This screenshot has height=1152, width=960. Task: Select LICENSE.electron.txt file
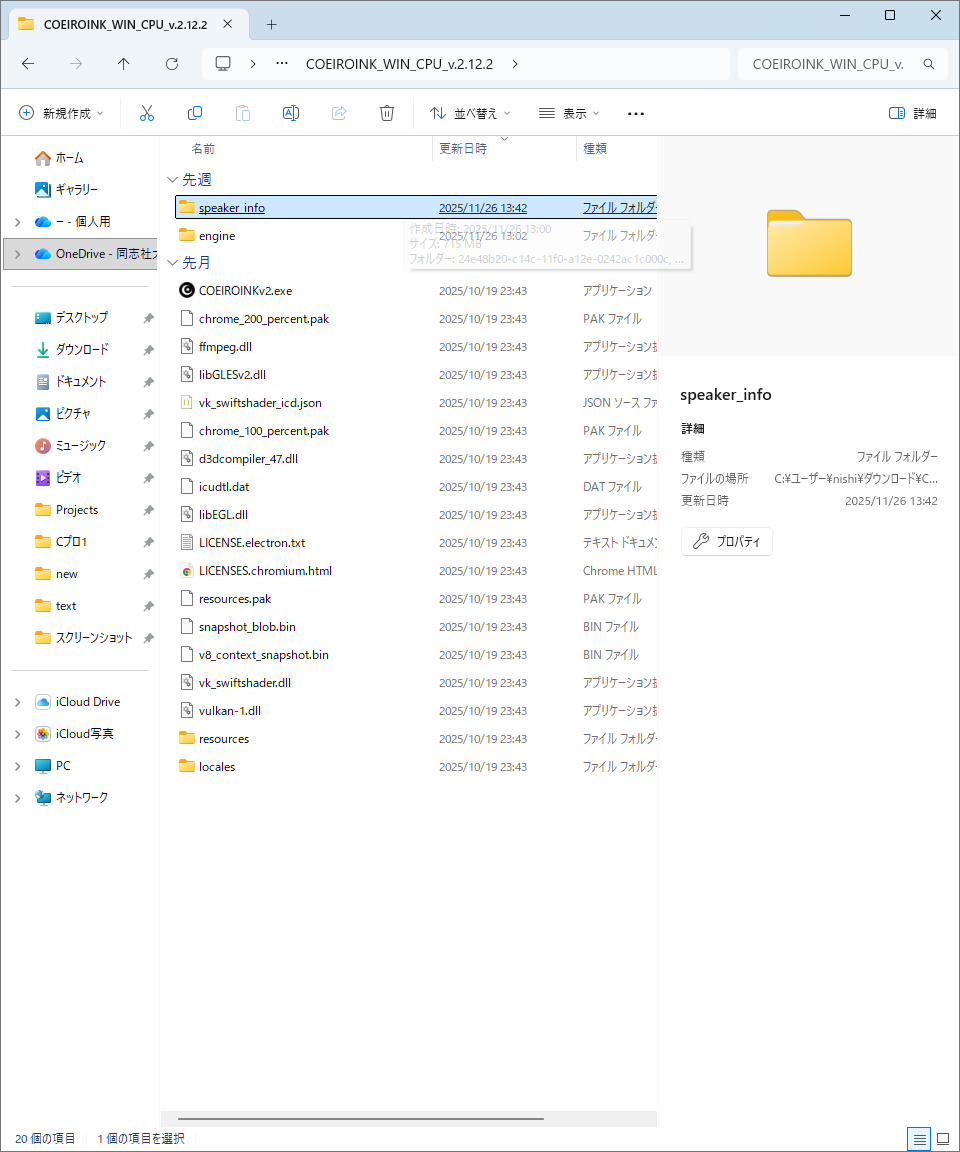pyautogui.click(x=416, y=543)
